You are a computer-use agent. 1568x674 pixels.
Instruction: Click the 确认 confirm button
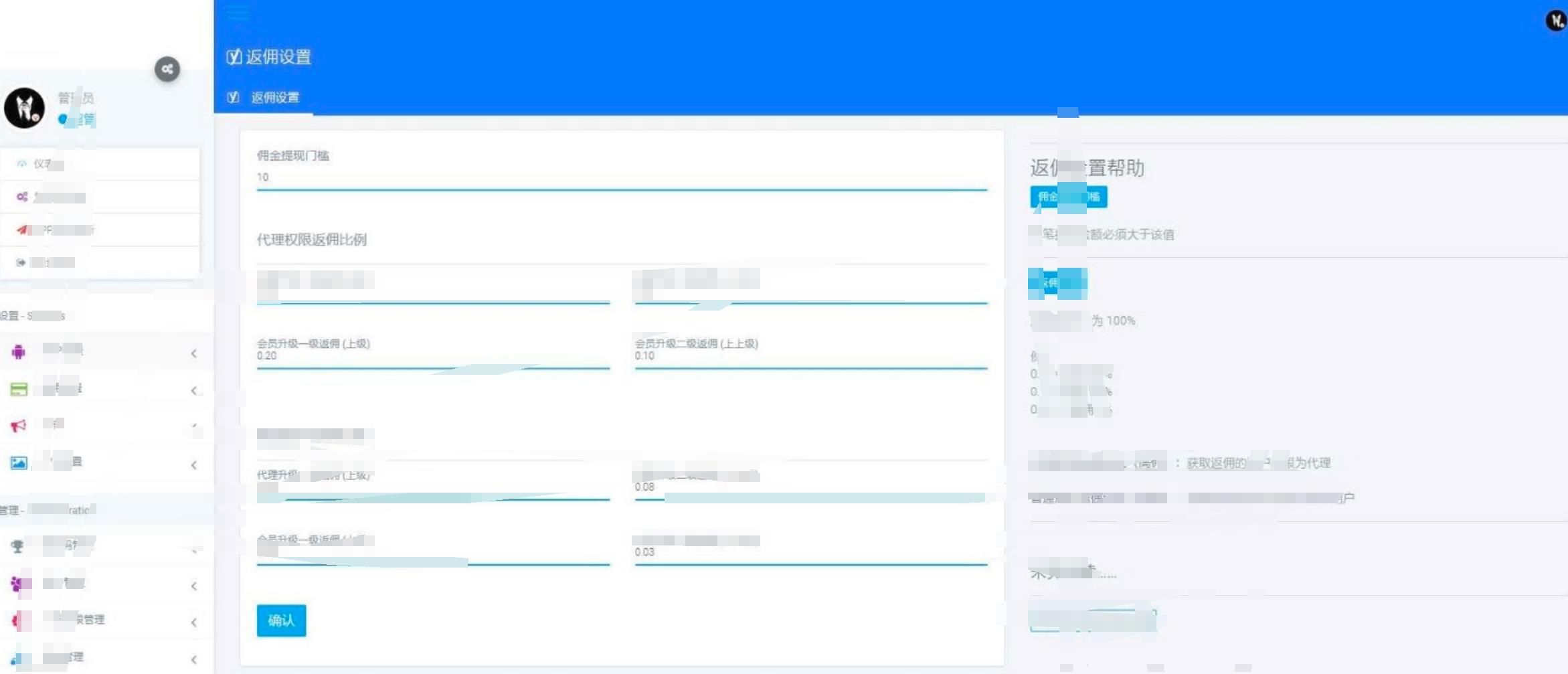click(282, 620)
